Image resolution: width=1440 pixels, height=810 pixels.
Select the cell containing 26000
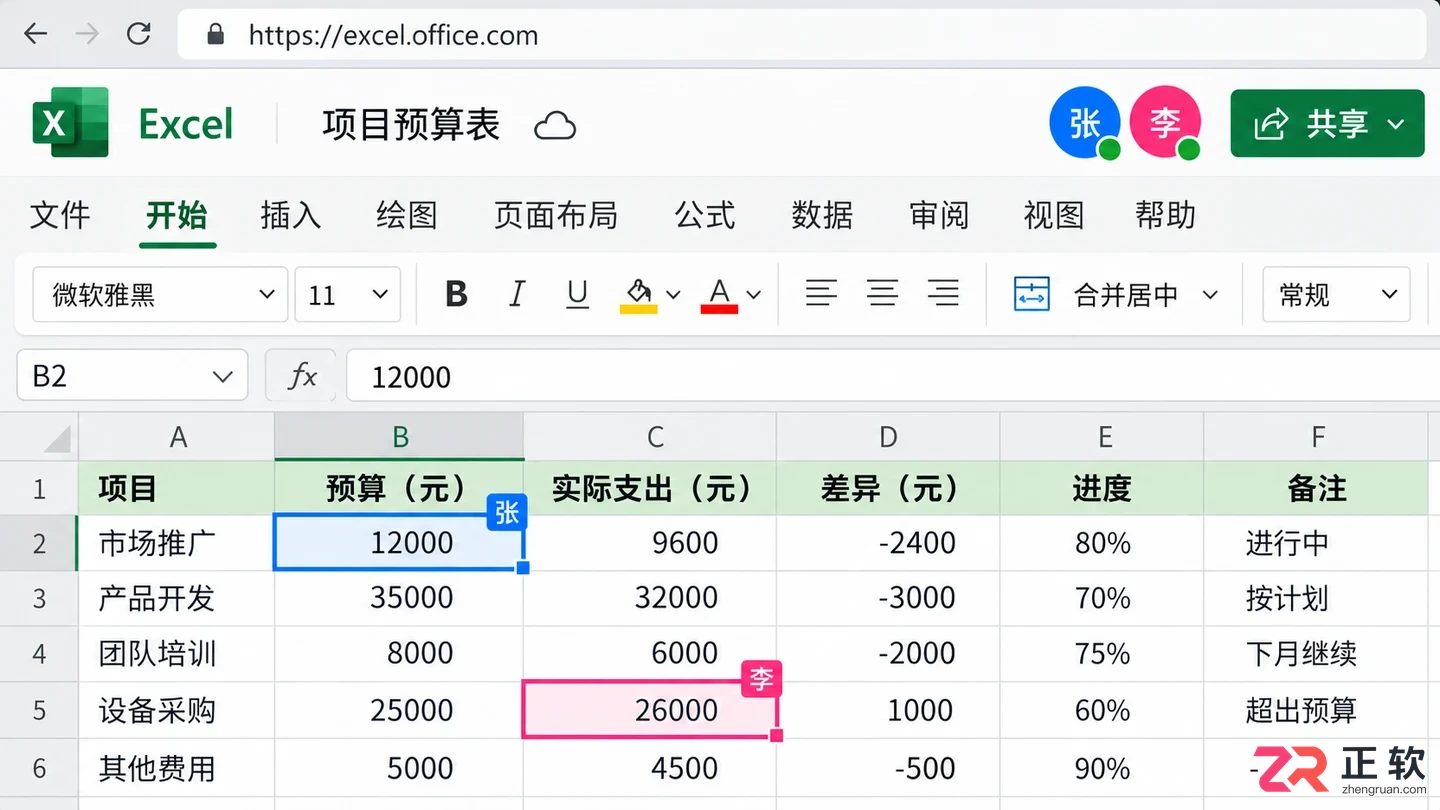click(x=650, y=710)
